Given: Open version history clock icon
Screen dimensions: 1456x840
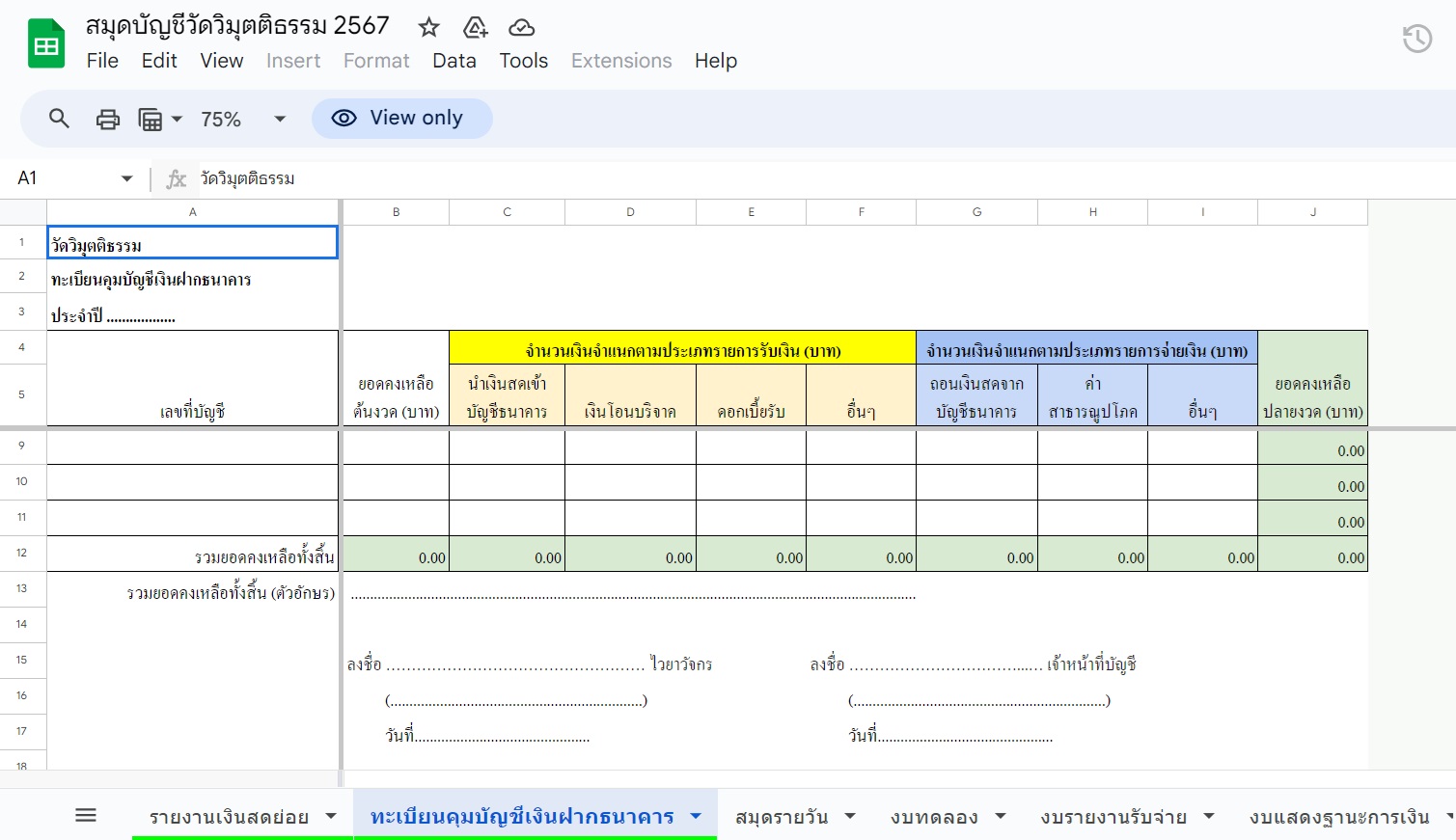Looking at the screenshot, I should click(1416, 39).
